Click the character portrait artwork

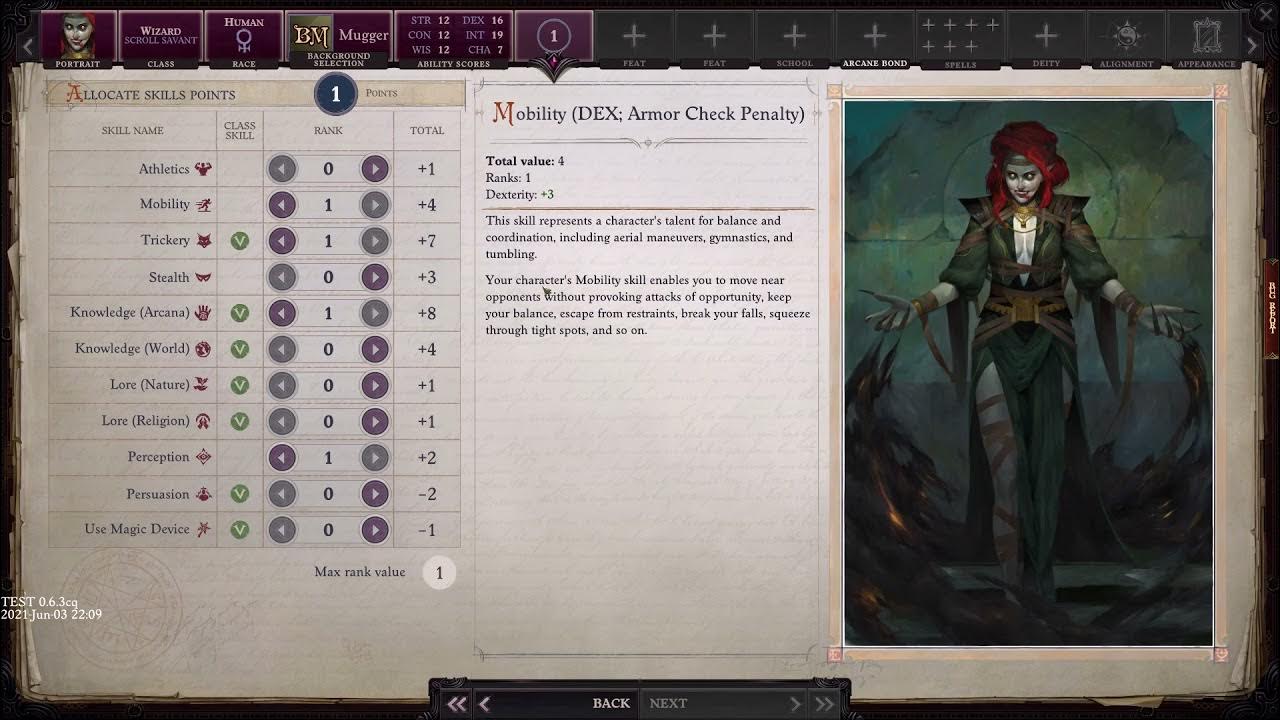coord(1028,373)
